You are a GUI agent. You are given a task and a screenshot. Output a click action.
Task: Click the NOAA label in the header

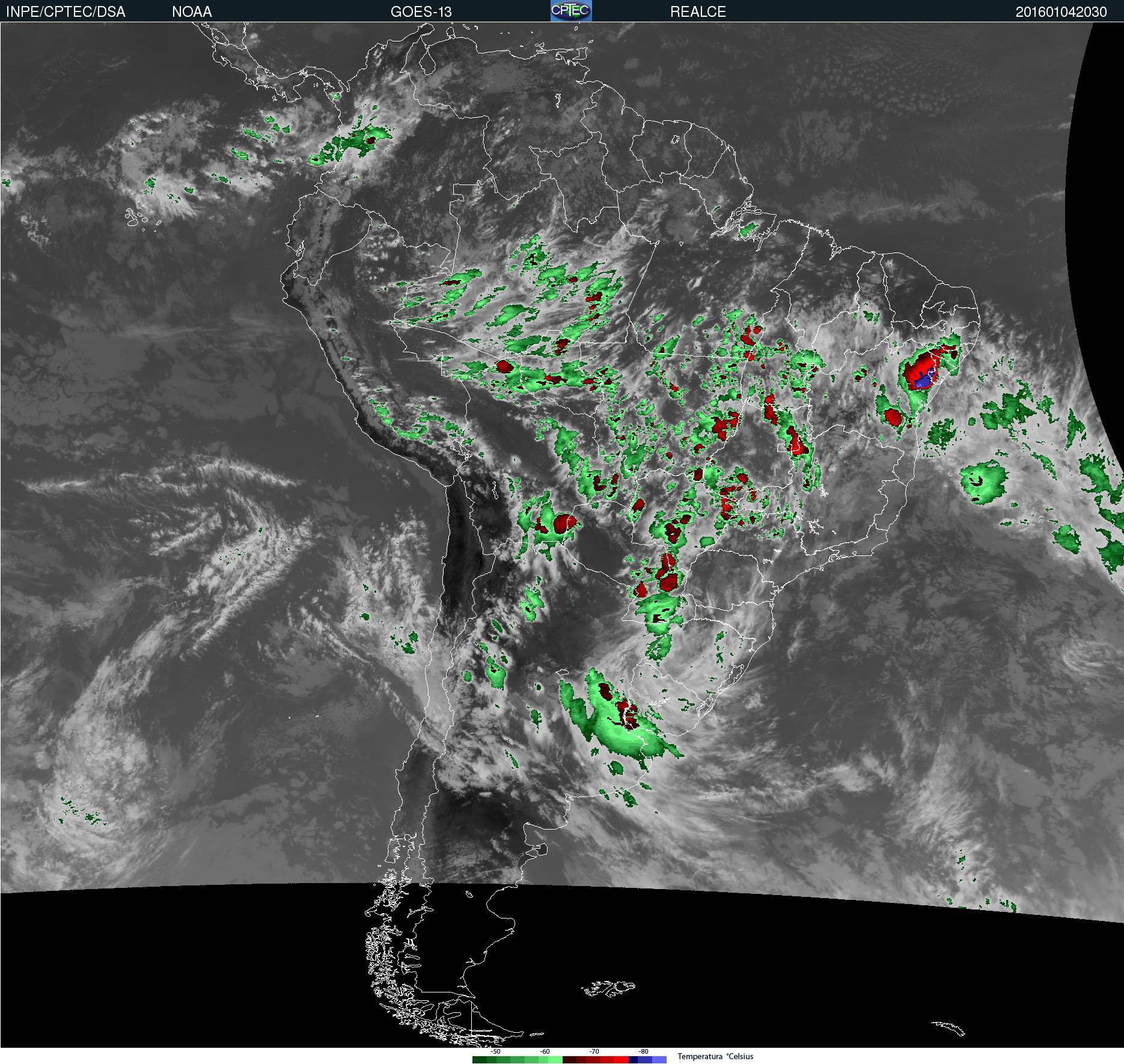pyautogui.click(x=192, y=12)
